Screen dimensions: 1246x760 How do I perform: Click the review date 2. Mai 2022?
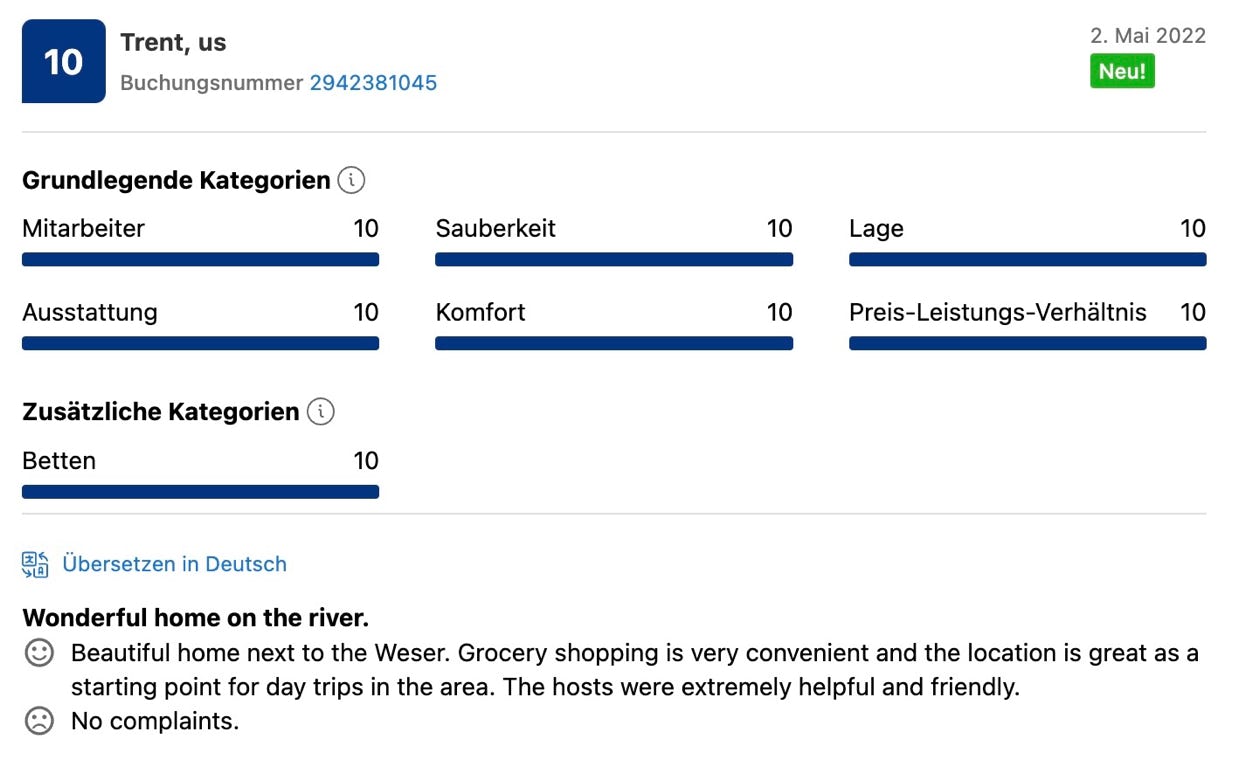point(1148,36)
